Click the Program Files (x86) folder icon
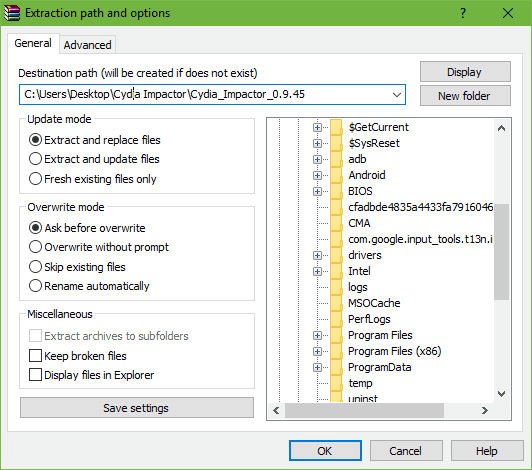This screenshot has width=532, height=470. pos(336,351)
